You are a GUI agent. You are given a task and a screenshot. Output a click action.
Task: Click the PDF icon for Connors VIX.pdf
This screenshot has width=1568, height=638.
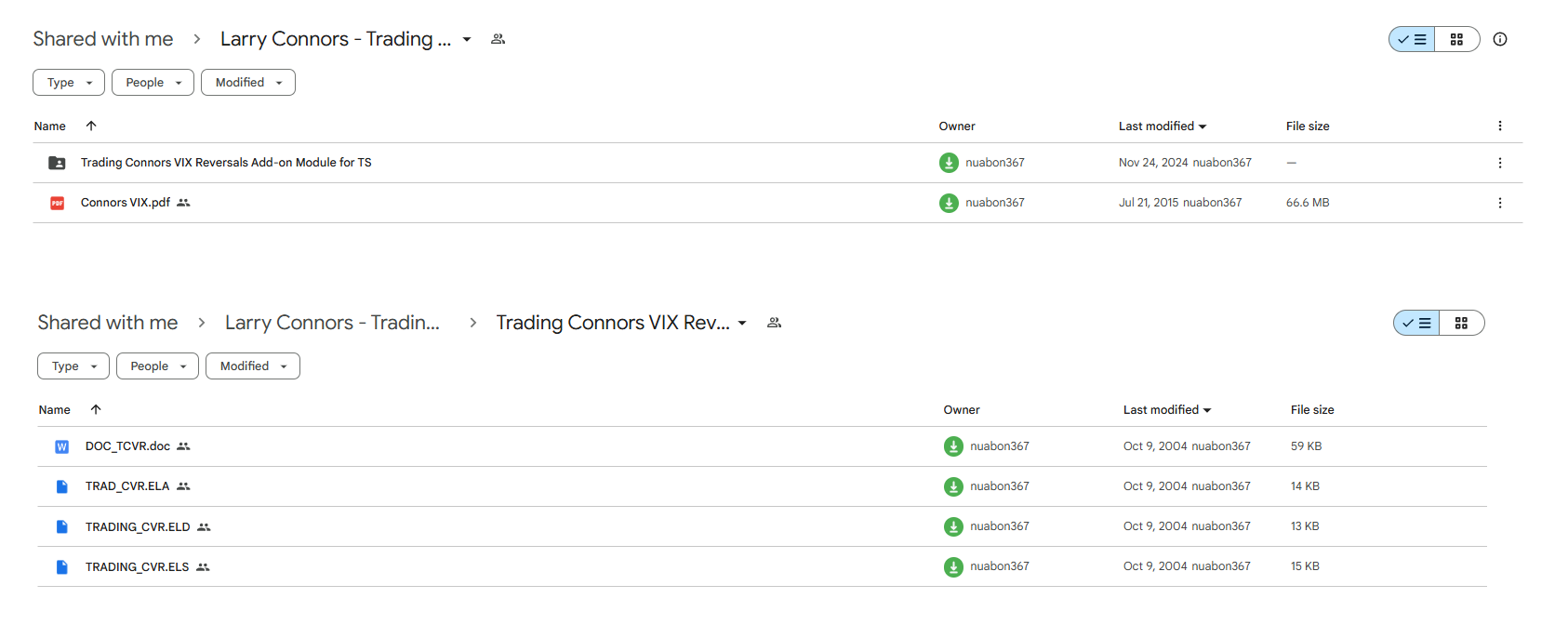click(57, 203)
